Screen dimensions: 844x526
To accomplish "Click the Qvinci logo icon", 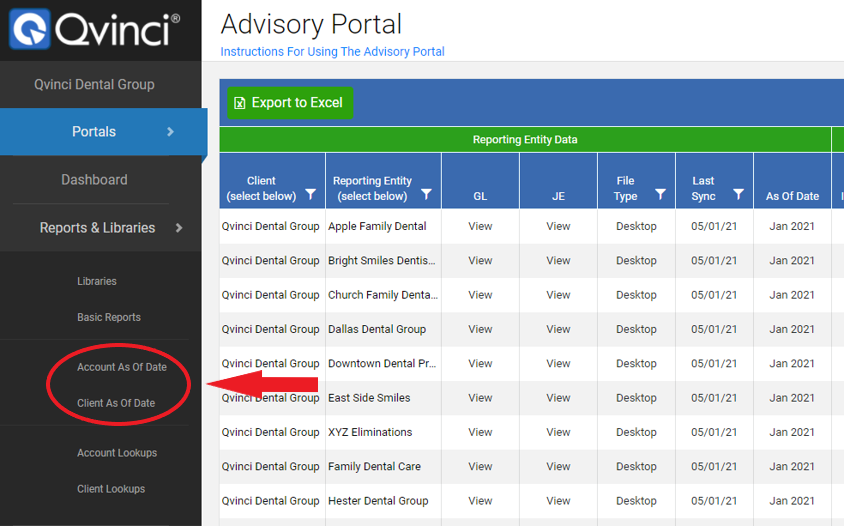I will 30,29.
